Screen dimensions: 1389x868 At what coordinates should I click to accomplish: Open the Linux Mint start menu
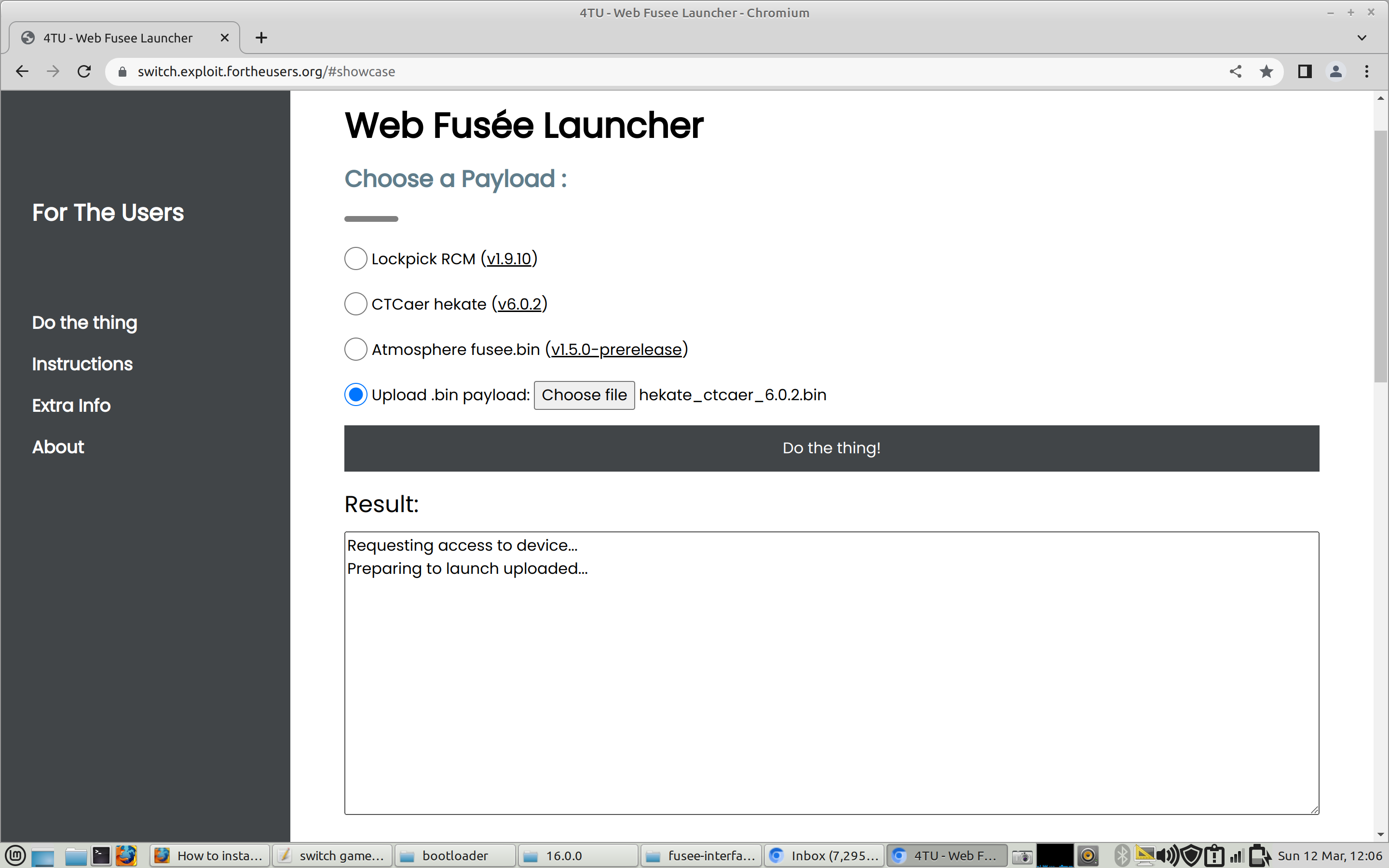tap(14, 856)
